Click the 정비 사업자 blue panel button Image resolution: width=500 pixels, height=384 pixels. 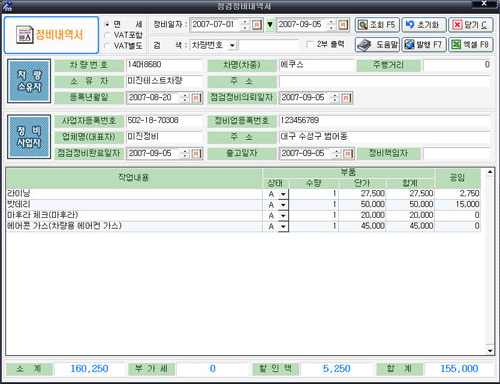pyautogui.click(x=29, y=137)
